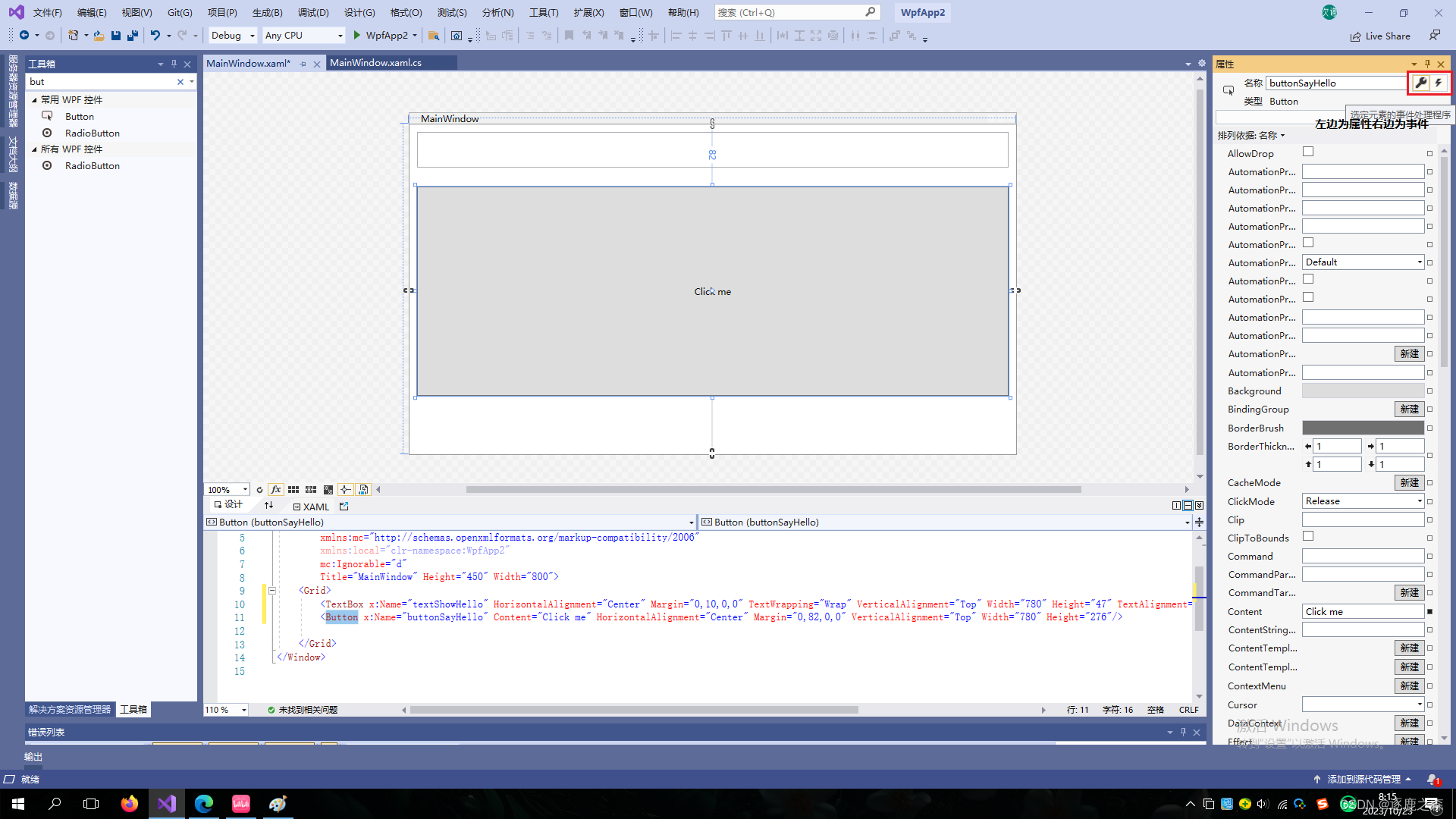The image size is (1456, 819).
Task: Undo the last action
Action: point(155,35)
